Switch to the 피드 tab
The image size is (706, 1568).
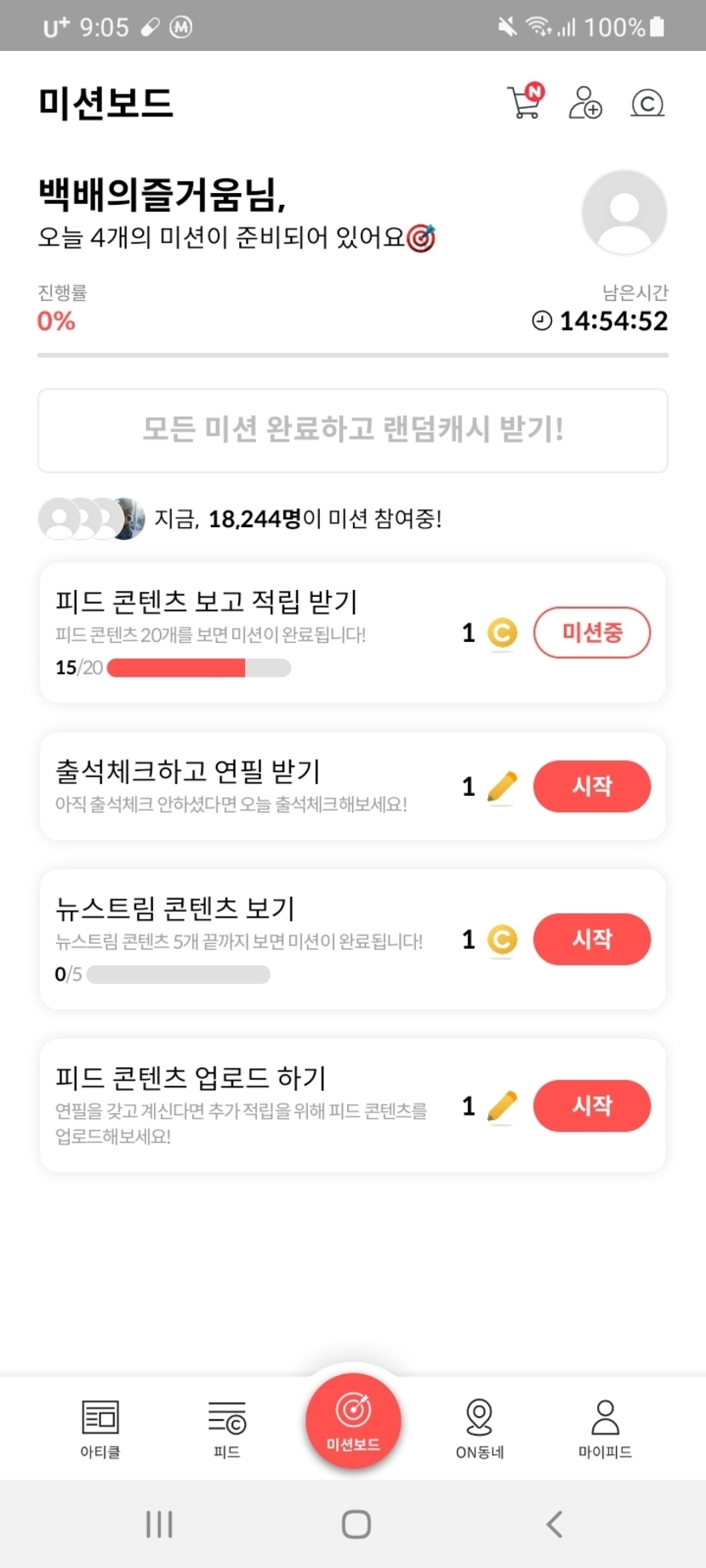click(x=226, y=1429)
